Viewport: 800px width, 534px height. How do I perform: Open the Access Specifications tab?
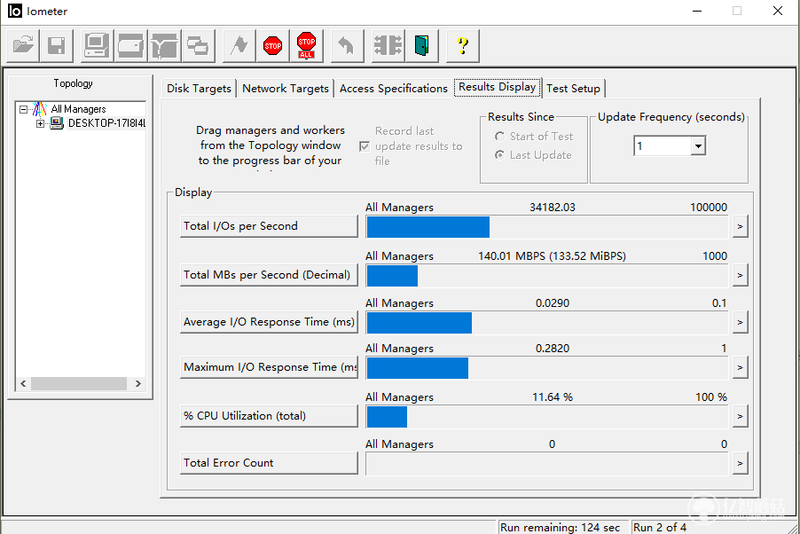click(393, 88)
